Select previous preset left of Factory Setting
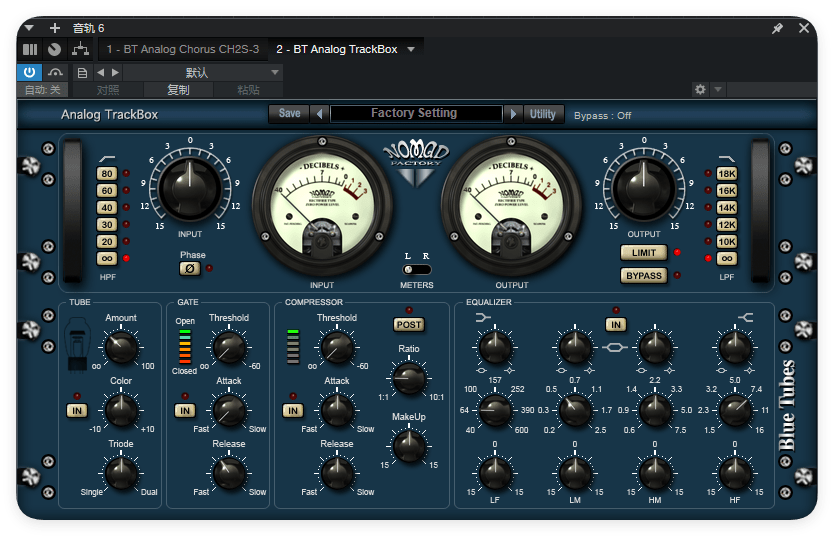The image size is (834, 536). (319, 114)
